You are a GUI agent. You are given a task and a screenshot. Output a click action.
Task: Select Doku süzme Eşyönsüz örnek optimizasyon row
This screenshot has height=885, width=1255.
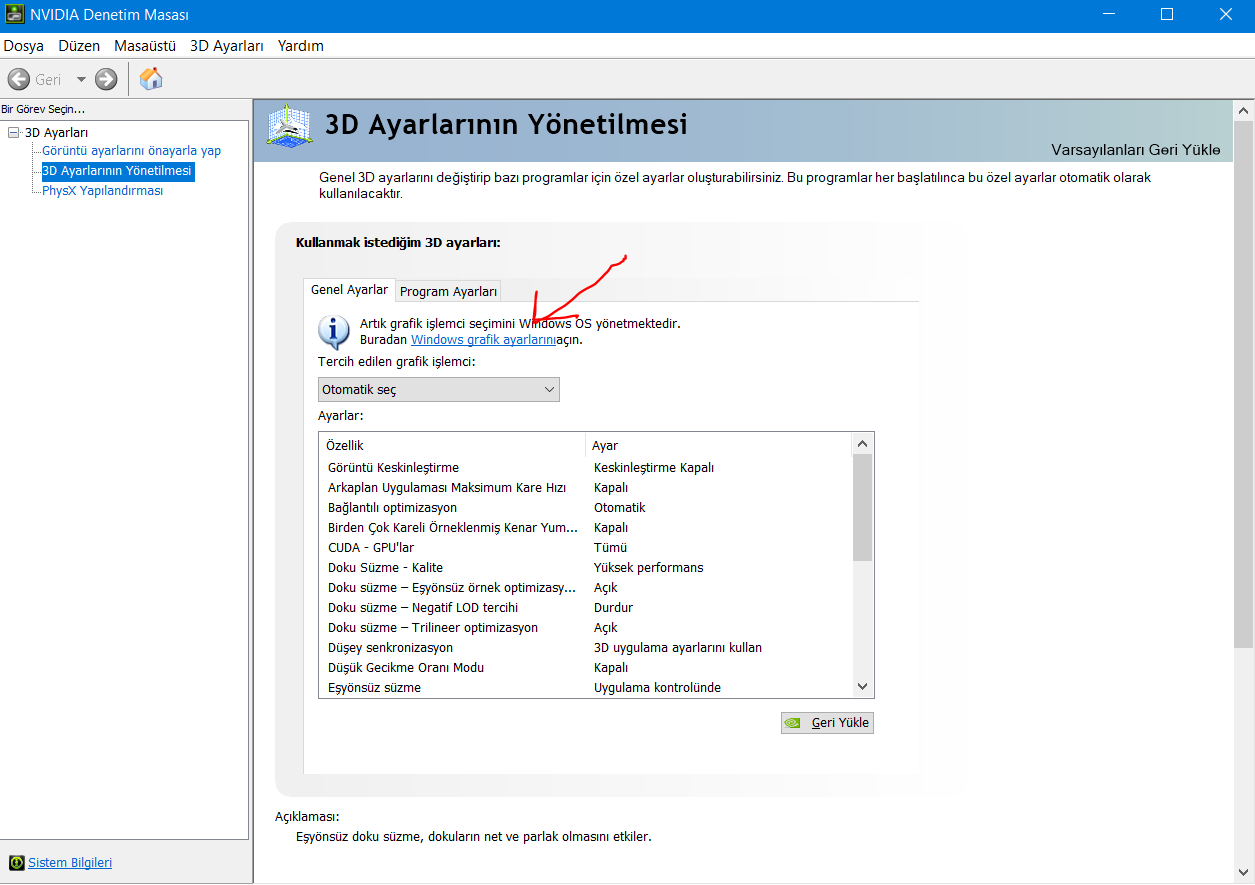pyautogui.click(x=586, y=587)
